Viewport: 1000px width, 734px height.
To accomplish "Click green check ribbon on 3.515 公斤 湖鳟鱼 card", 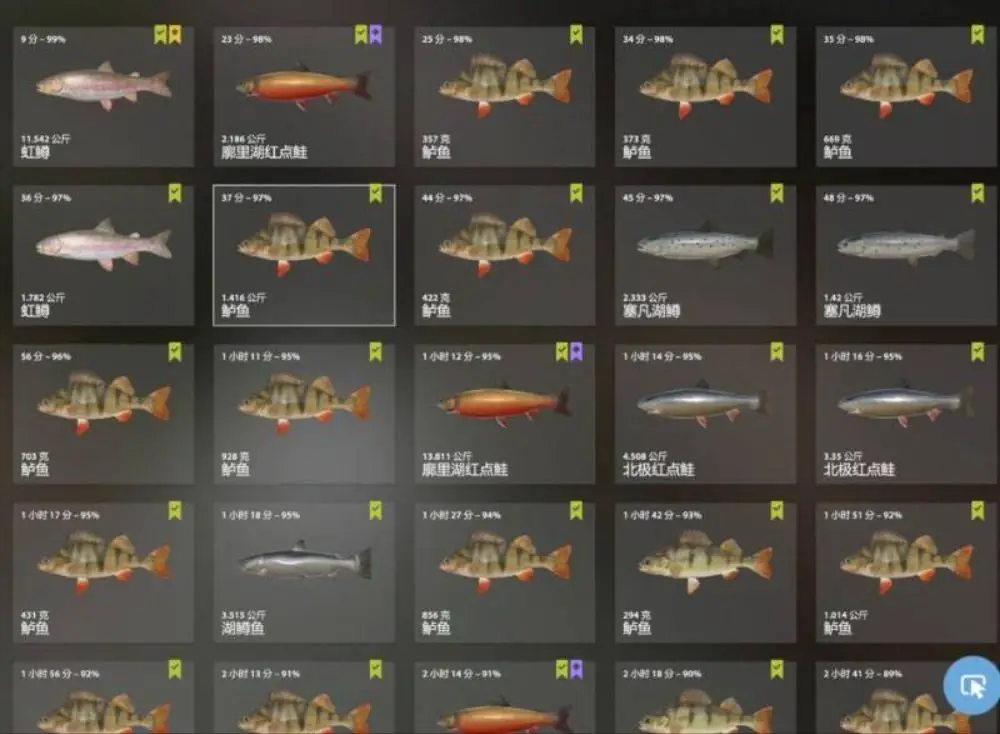I will tap(376, 510).
